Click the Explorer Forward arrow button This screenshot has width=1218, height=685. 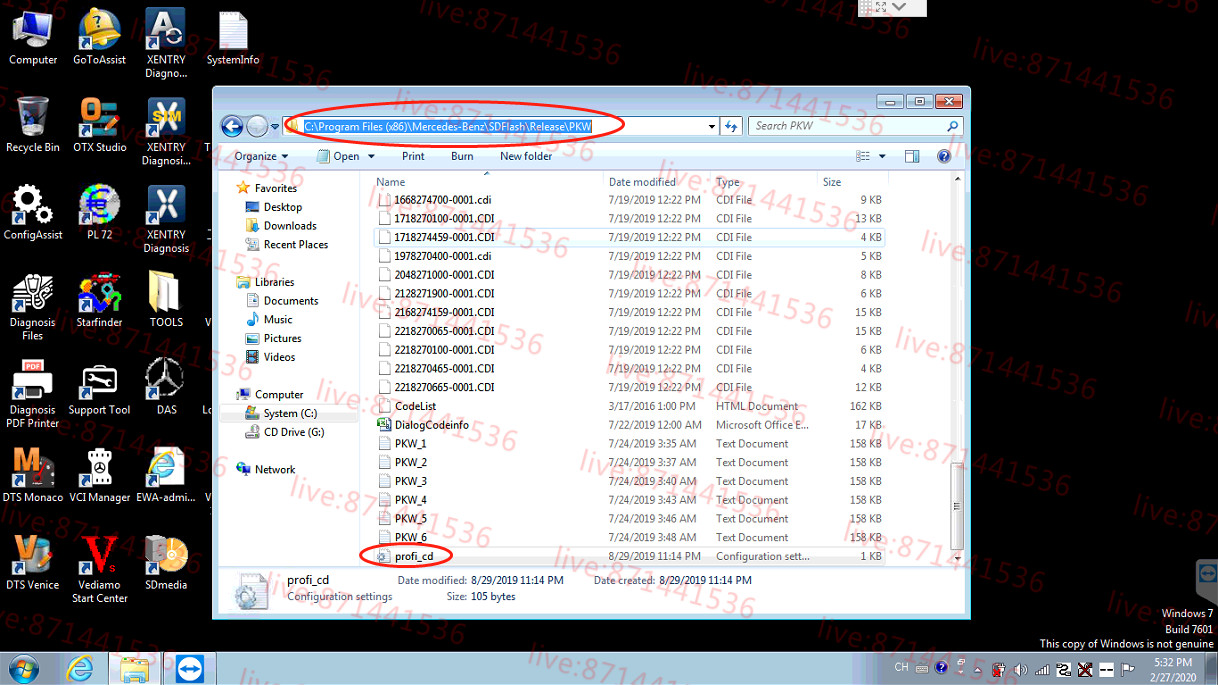257,126
